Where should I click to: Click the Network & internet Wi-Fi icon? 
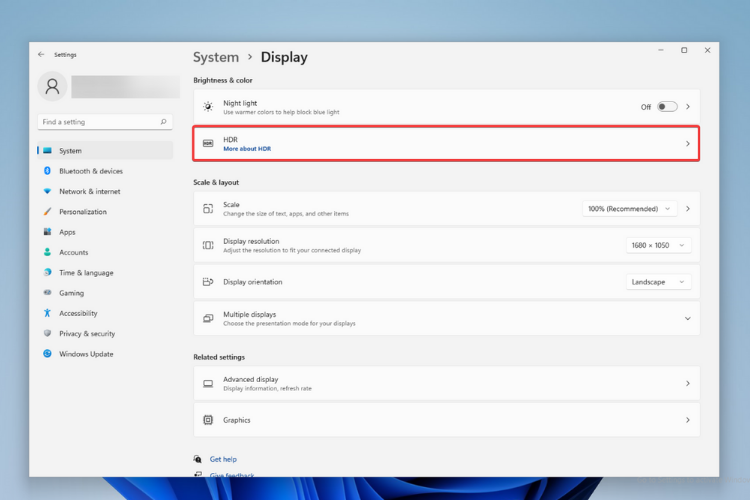pyautogui.click(x=47, y=191)
